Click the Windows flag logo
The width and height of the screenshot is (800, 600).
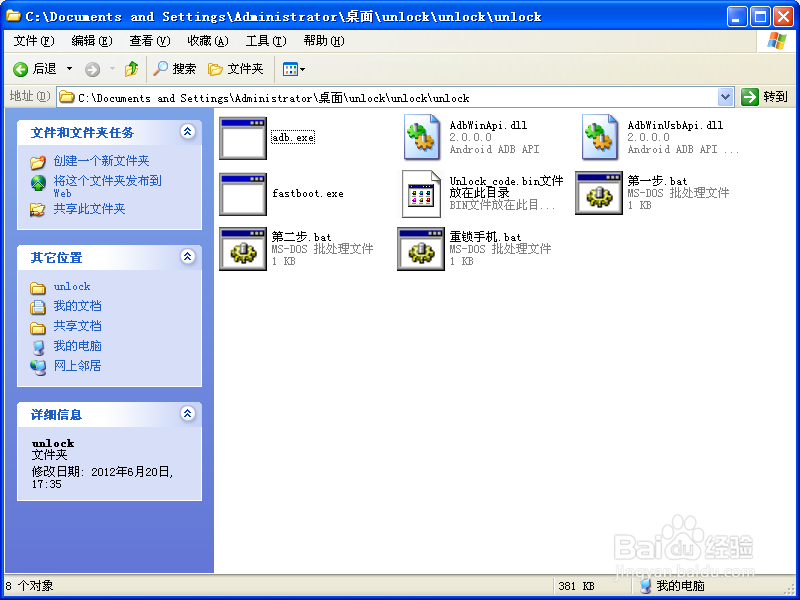coord(777,41)
